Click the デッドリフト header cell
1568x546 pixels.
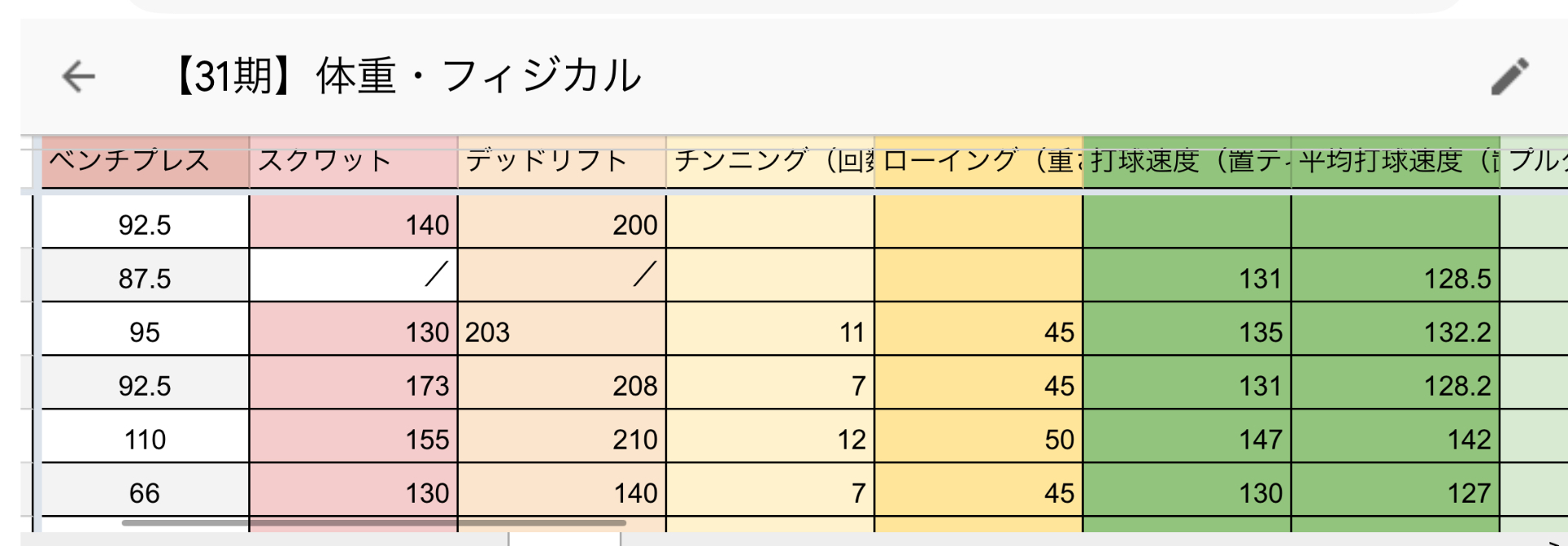click(562, 162)
